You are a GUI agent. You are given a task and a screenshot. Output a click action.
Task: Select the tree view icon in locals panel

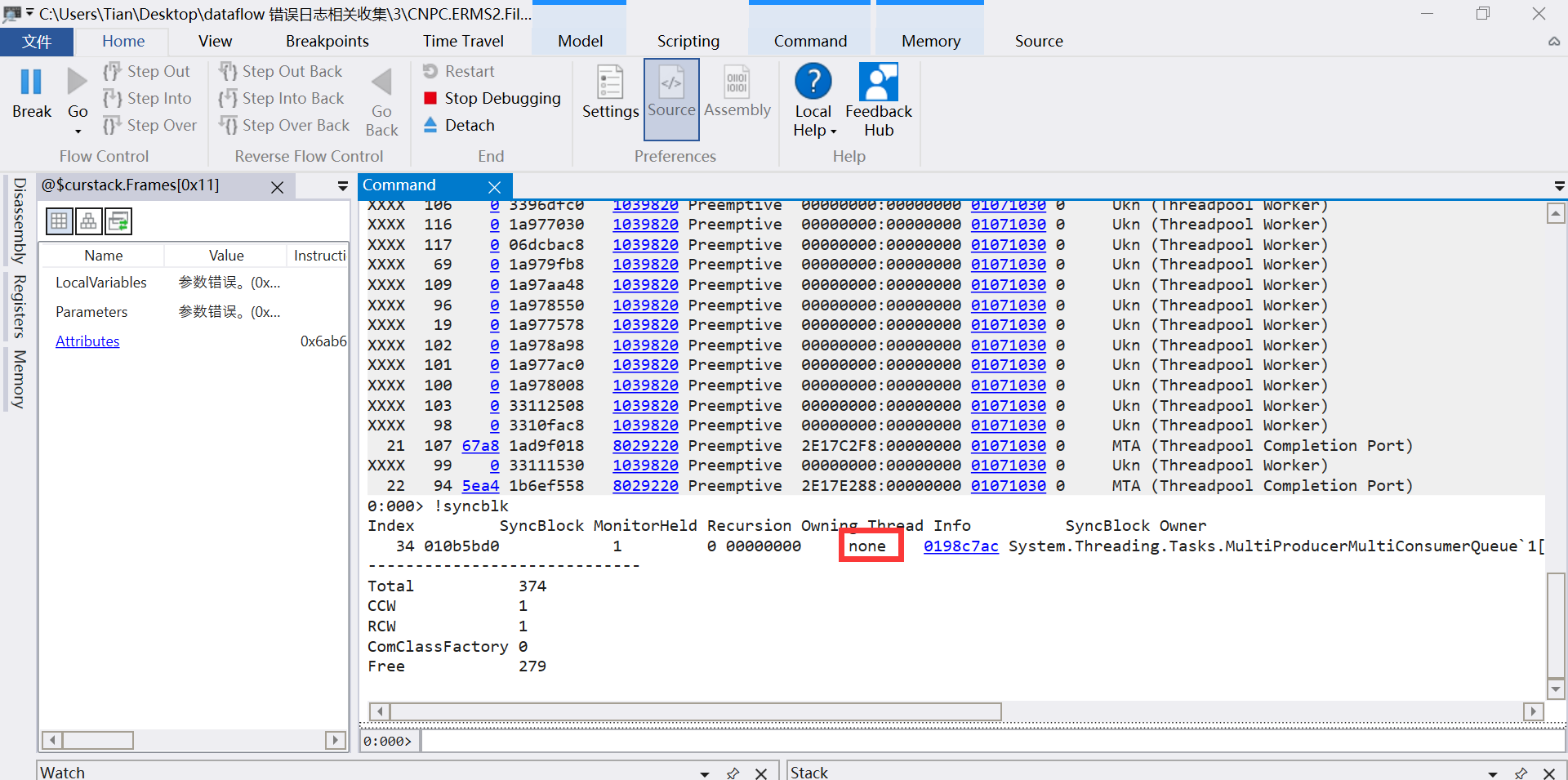(89, 221)
